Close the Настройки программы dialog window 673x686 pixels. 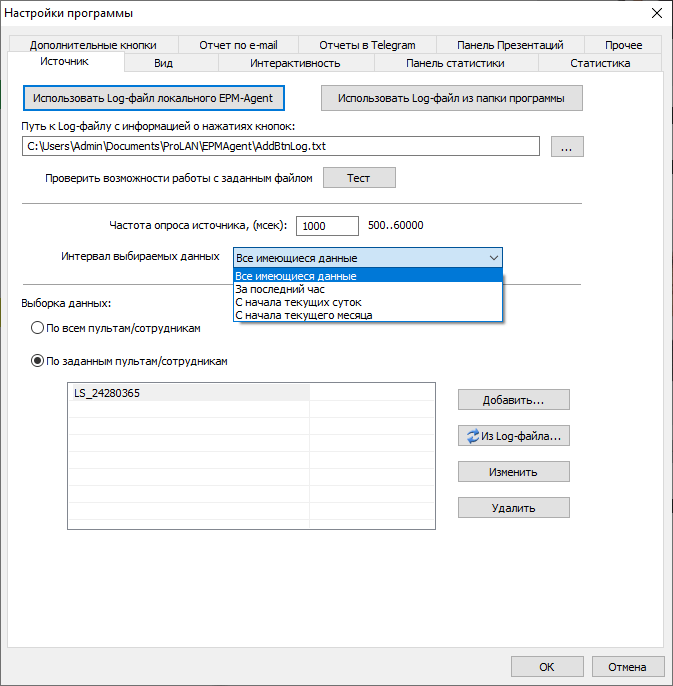point(656,13)
